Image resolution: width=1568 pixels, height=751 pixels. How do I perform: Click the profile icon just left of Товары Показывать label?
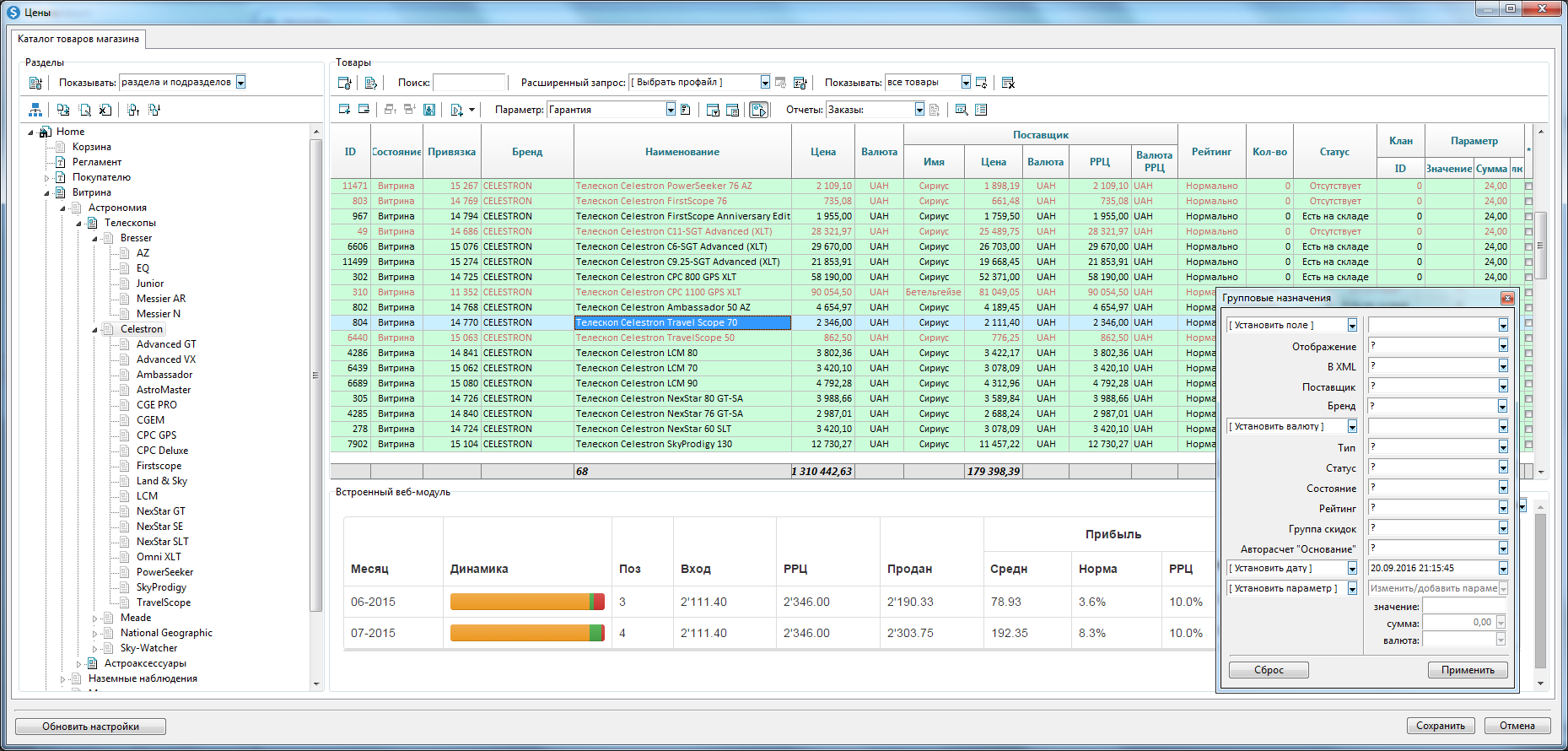pyautogui.click(x=800, y=83)
